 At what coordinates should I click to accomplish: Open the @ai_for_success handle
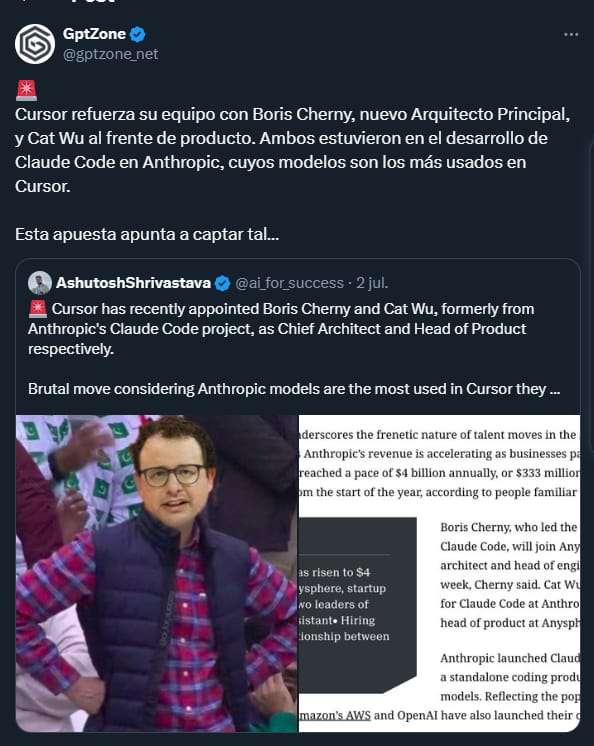289,283
